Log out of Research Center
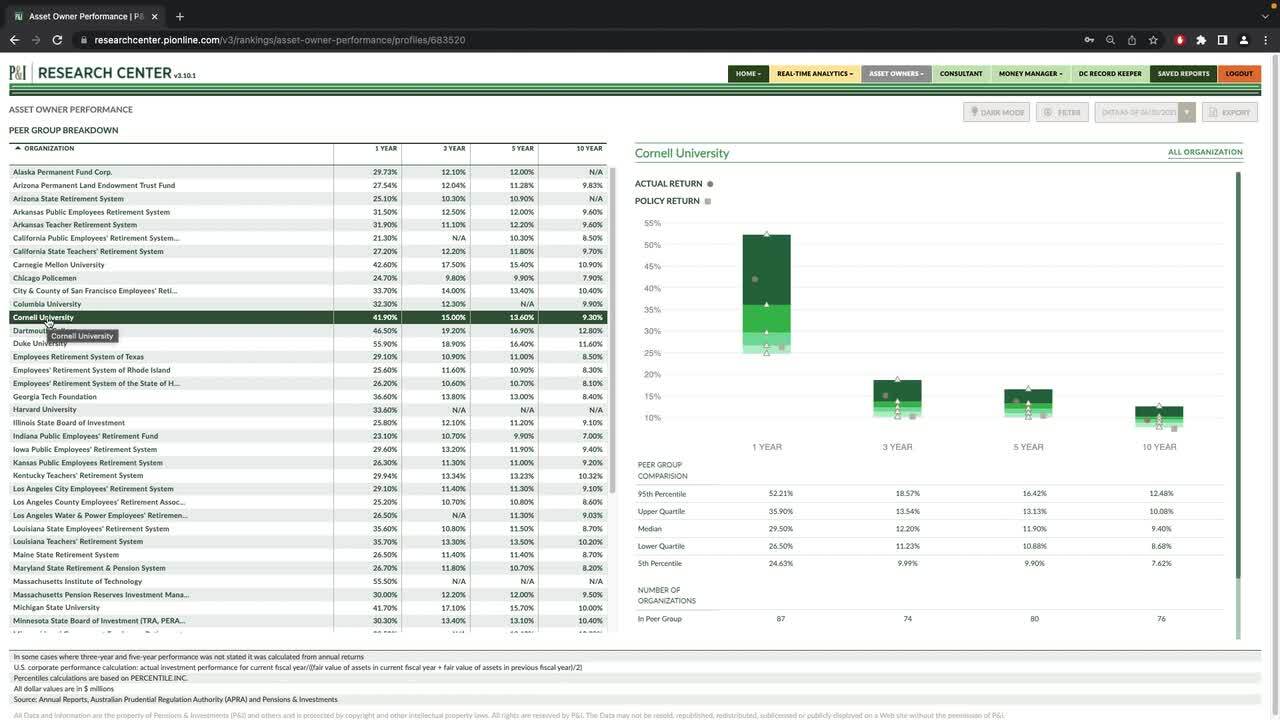Viewport: 1280px width, 720px height. point(1239,73)
